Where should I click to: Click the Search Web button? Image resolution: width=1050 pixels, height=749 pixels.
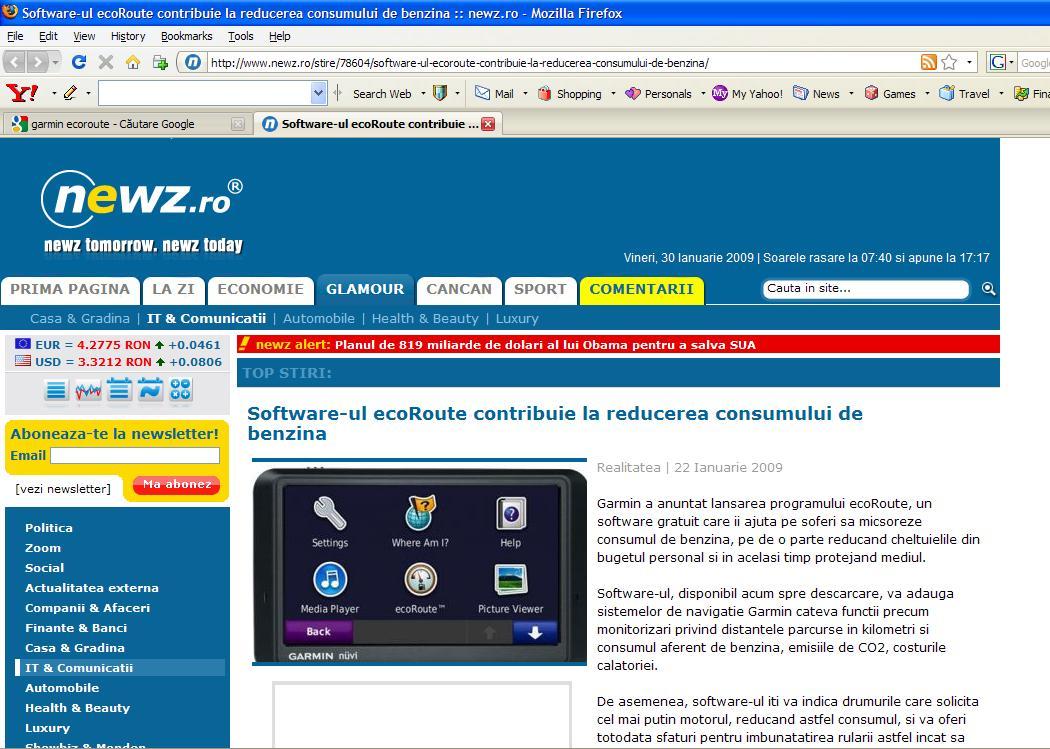click(x=382, y=94)
